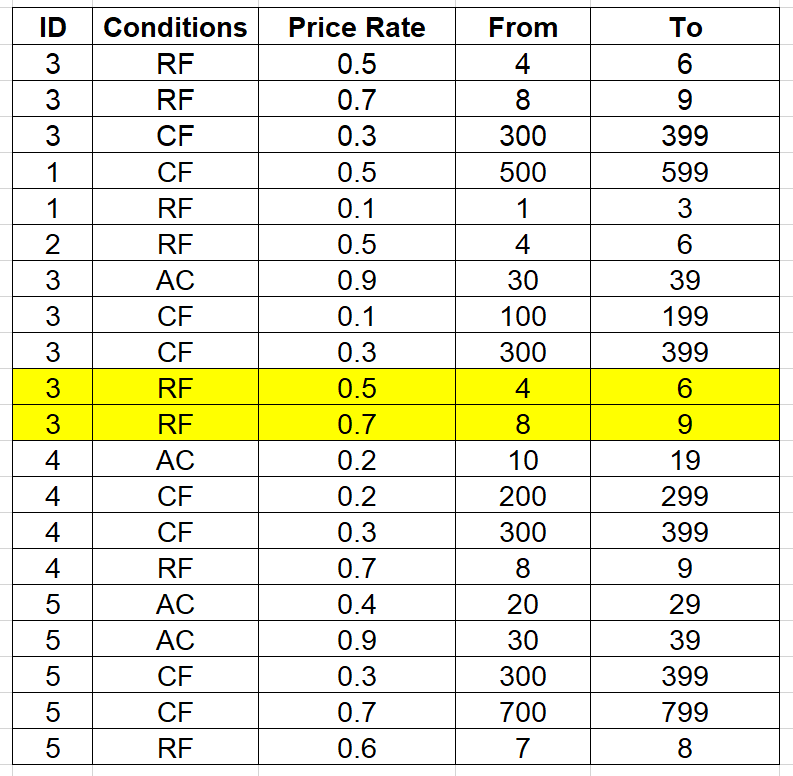The width and height of the screenshot is (793, 776).
Task: Select the From header cell
Action: (x=523, y=28)
